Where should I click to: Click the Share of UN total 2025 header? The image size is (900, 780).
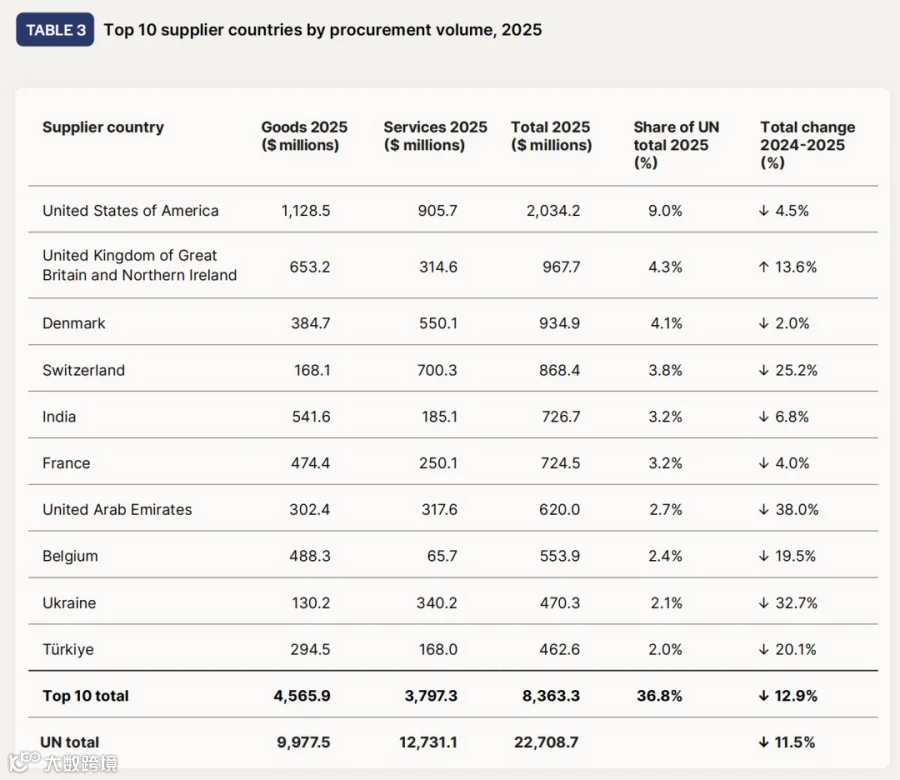click(x=676, y=145)
